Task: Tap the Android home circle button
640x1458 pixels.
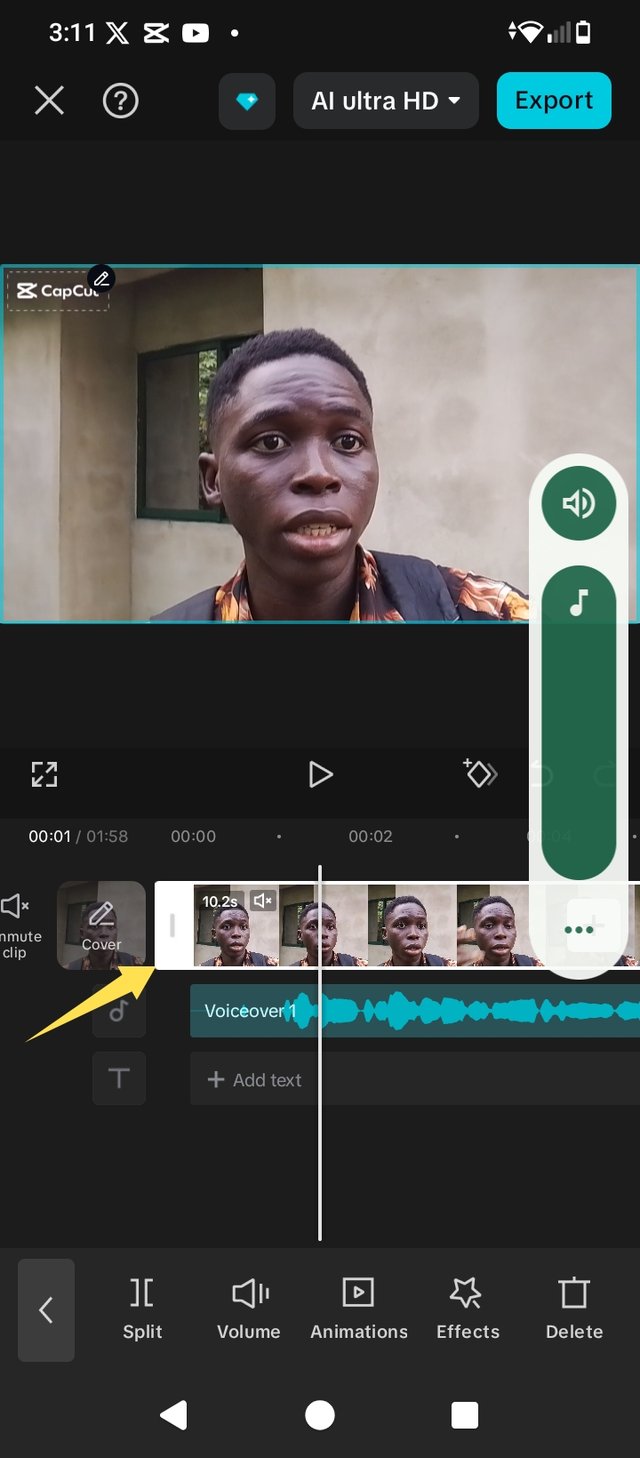Action: click(320, 1415)
